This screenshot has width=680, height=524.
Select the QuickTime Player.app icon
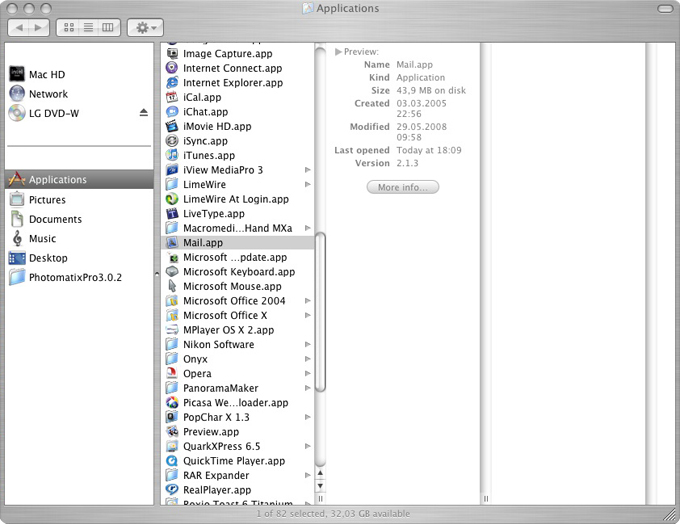click(172, 461)
